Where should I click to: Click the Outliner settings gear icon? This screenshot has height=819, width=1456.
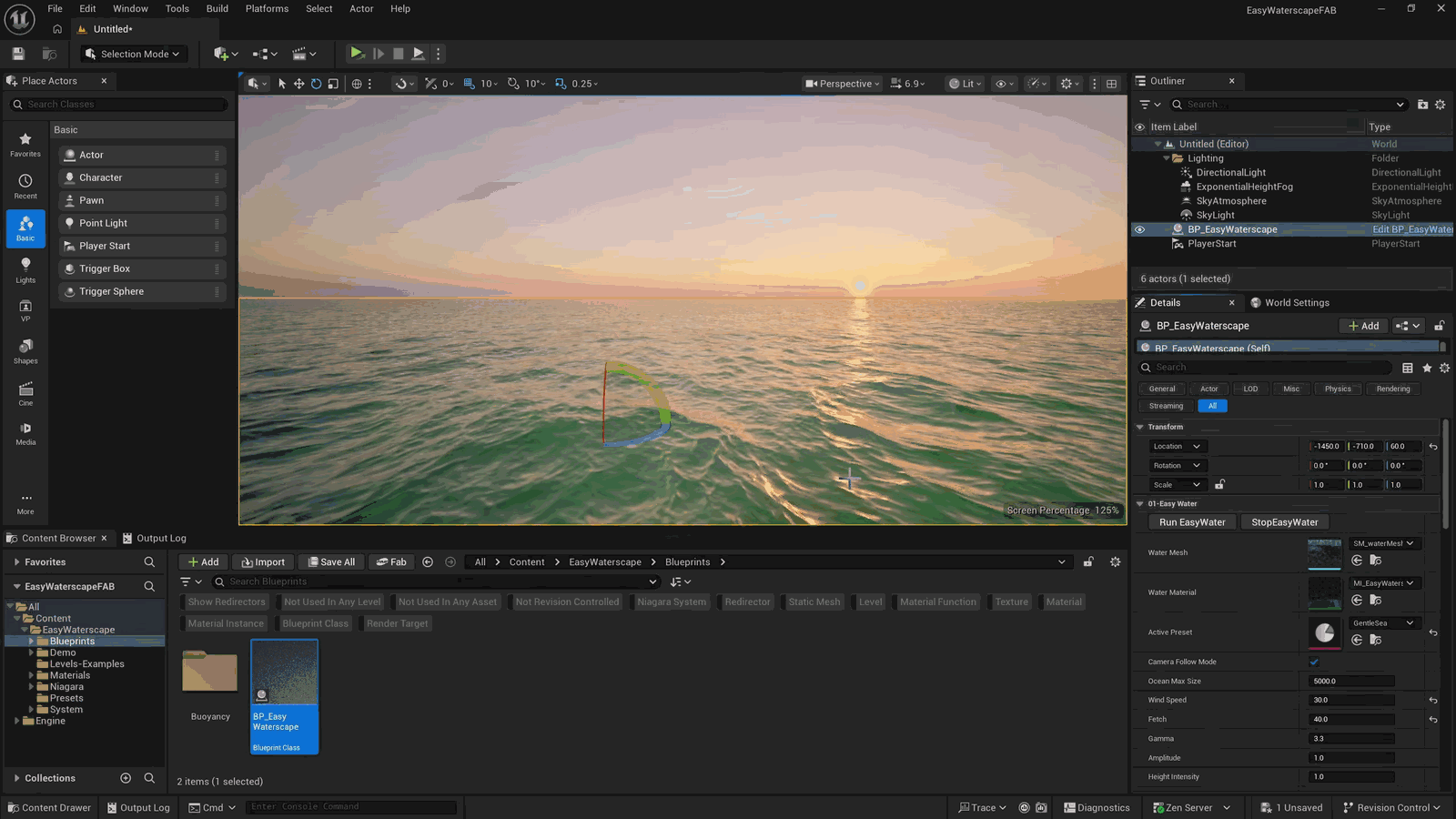pos(1440,105)
